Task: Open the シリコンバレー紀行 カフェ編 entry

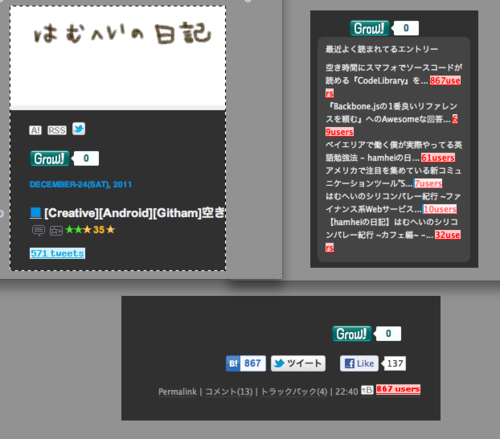Action: (x=392, y=228)
